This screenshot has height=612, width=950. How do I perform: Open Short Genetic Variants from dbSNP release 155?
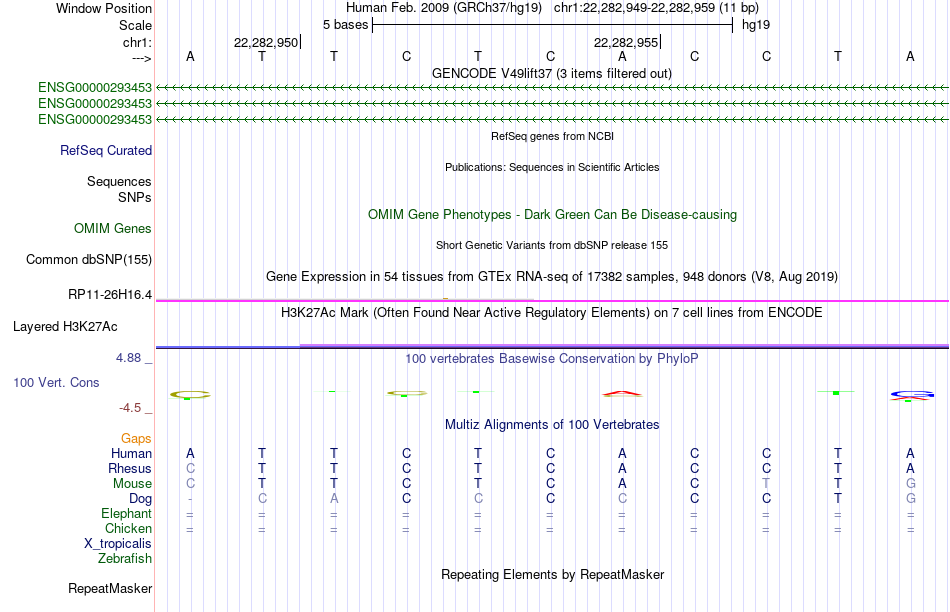pos(552,245)
